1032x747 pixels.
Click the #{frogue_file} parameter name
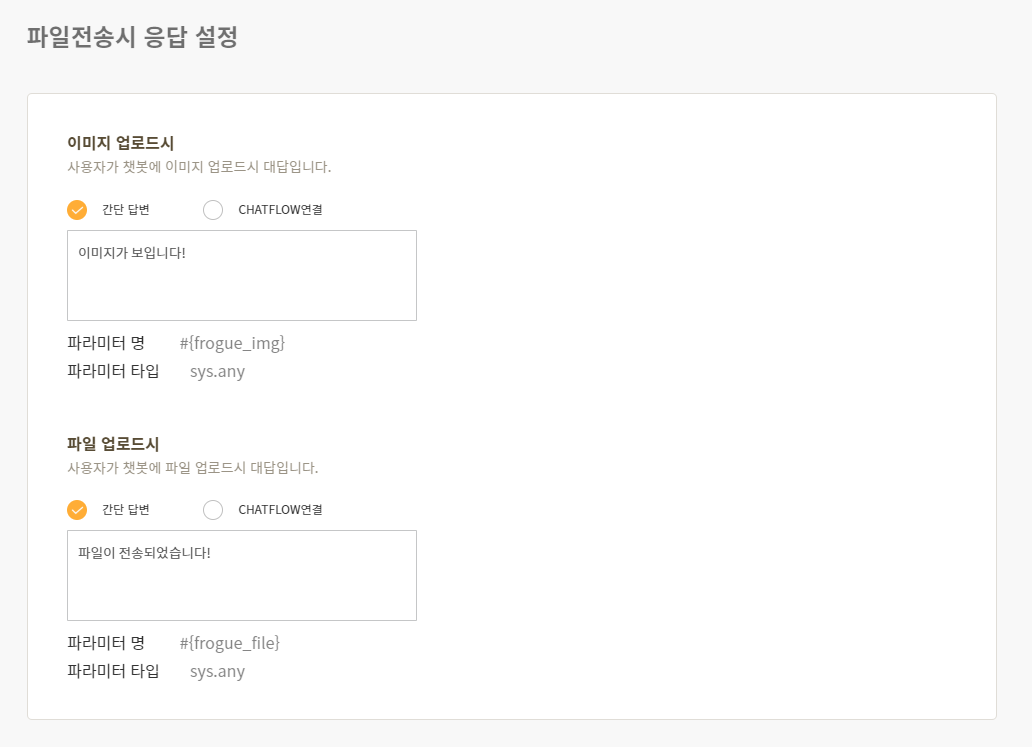pos(230,643)
